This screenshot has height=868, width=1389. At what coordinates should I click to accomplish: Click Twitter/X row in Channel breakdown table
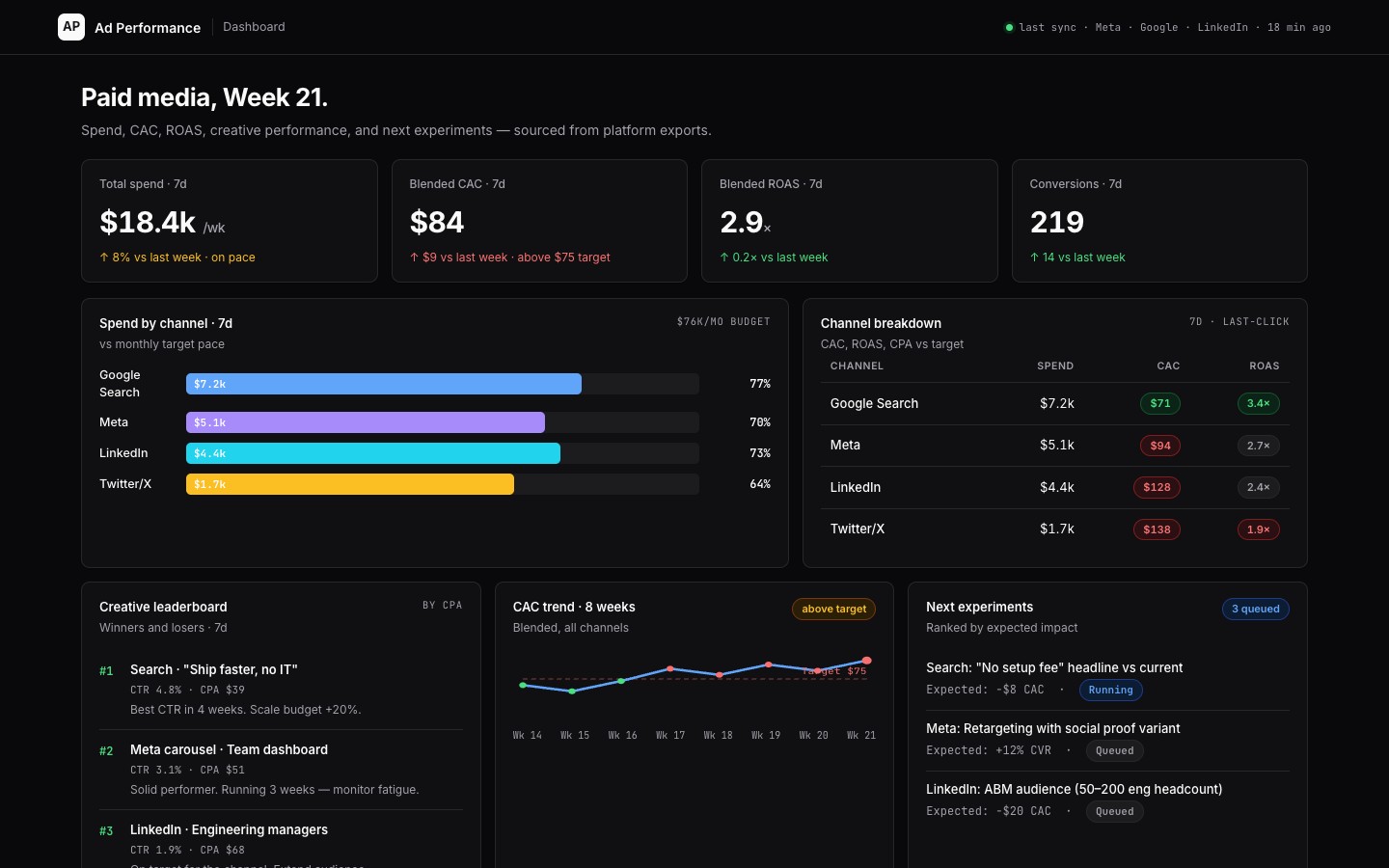pos(1055,529)
